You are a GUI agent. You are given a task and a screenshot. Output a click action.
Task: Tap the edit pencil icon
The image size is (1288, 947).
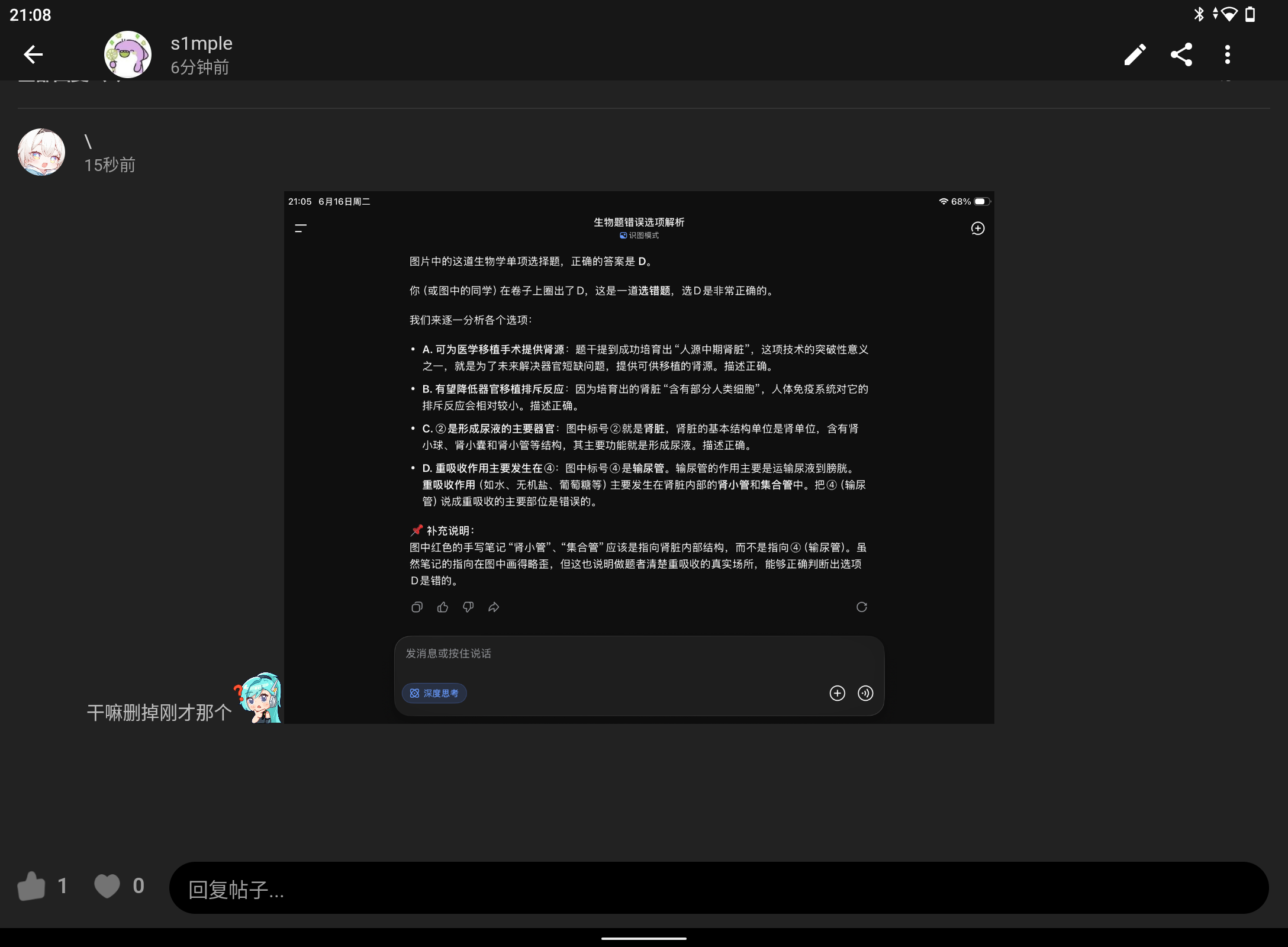(x=1135, y=54)
